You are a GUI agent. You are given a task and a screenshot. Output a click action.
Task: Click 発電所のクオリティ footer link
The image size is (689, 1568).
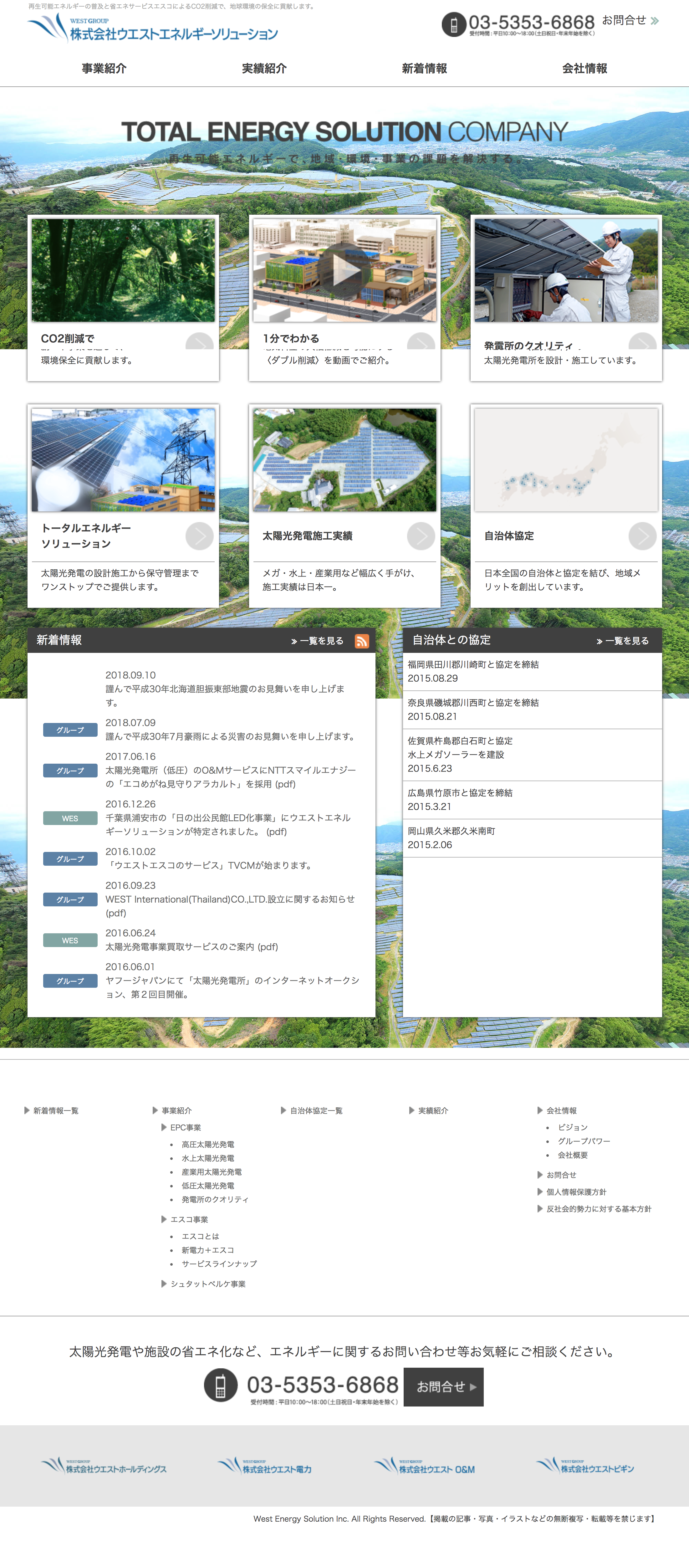click(215, 1200)
